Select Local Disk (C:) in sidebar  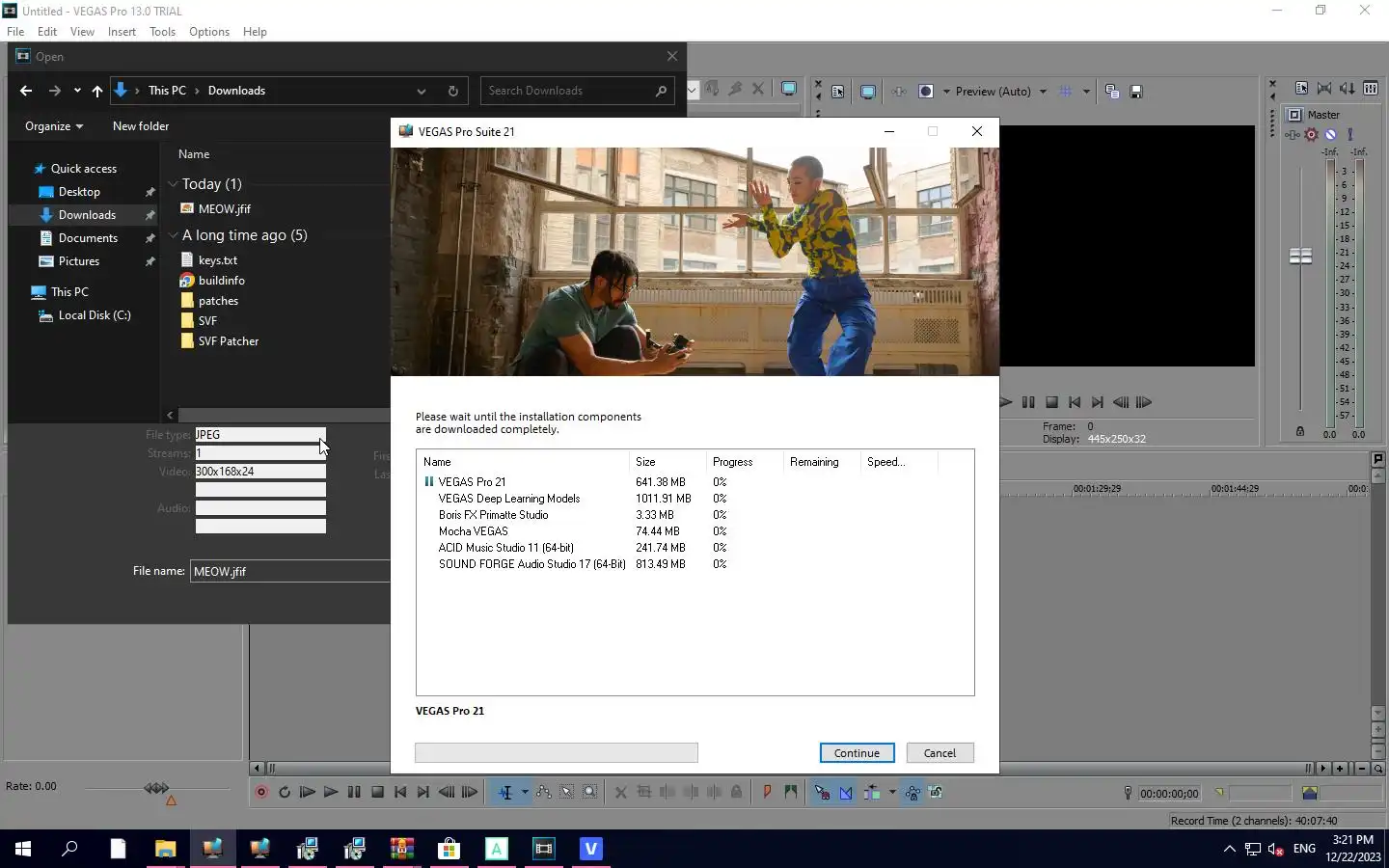click(95, 315)
